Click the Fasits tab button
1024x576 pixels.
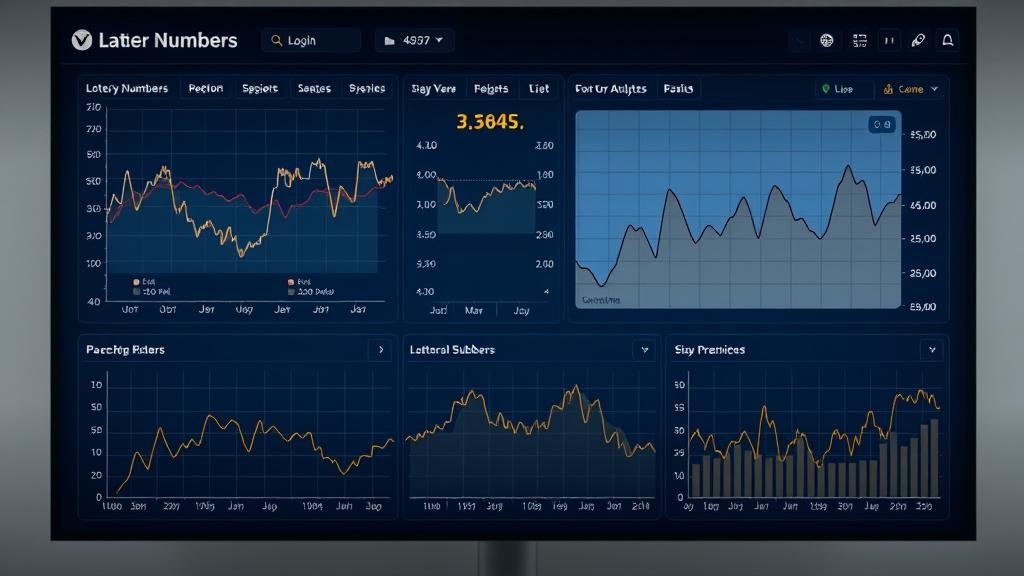678,89
